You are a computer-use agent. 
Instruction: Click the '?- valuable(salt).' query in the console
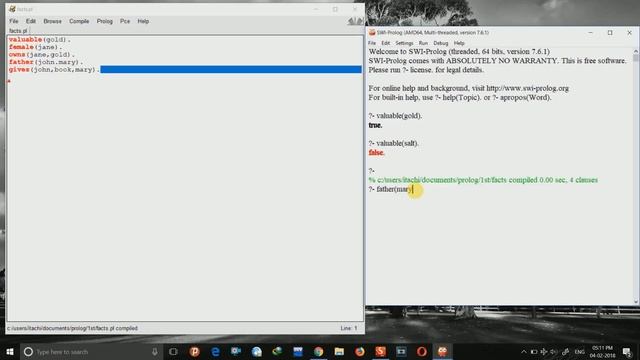[393, 143]
